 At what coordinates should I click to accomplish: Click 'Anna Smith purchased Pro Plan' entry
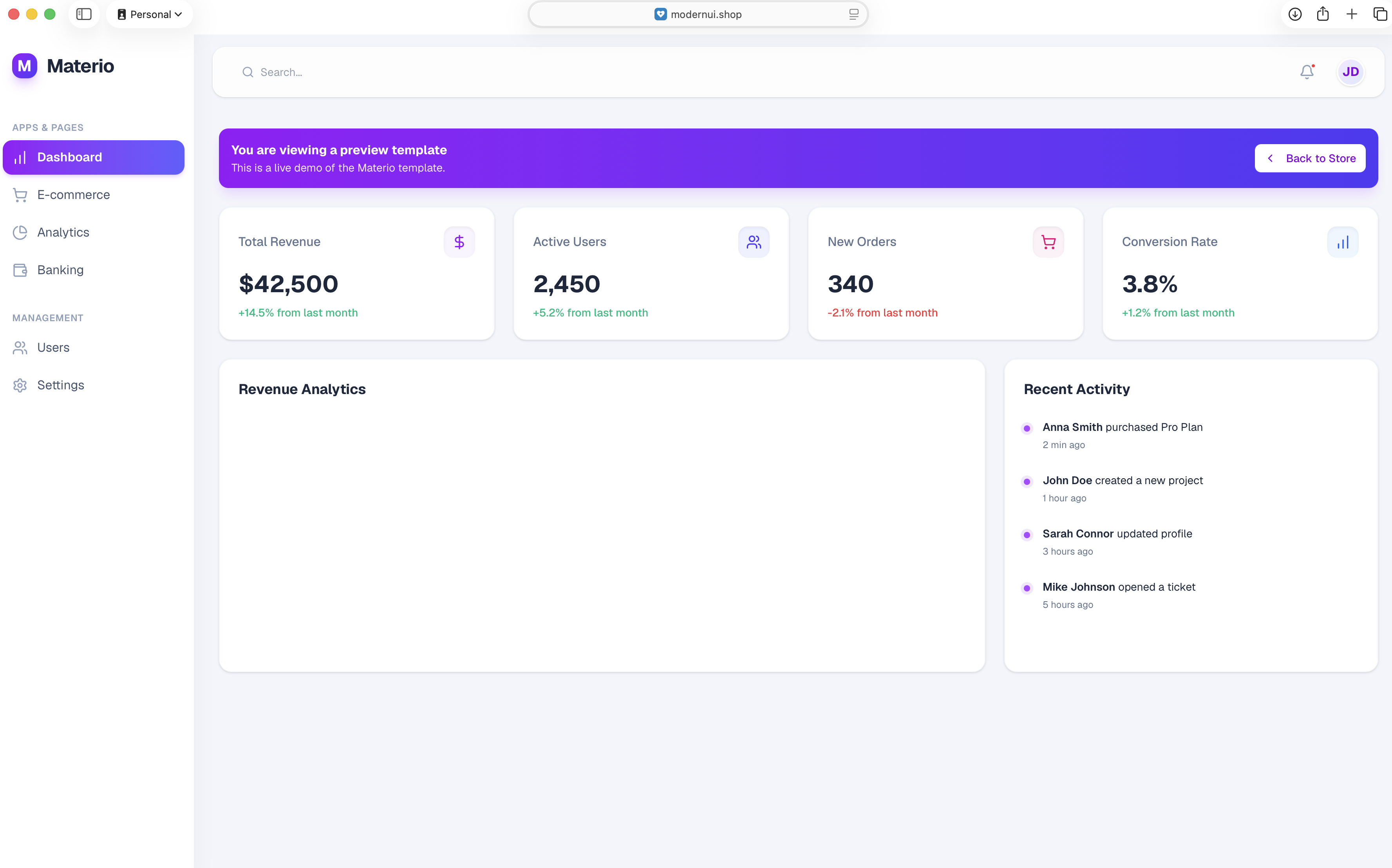[x=1122, y=427]
